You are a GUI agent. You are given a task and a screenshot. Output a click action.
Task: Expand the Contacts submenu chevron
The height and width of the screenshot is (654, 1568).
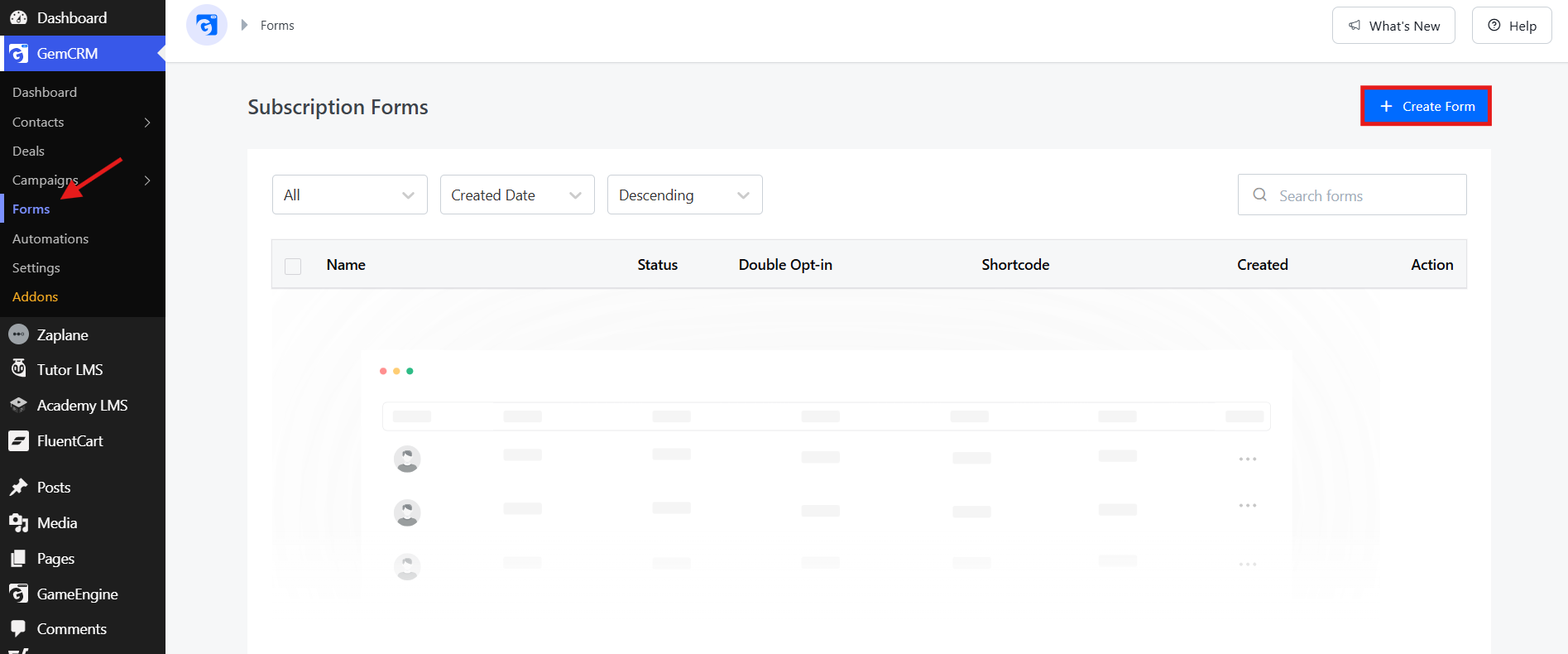147,123
